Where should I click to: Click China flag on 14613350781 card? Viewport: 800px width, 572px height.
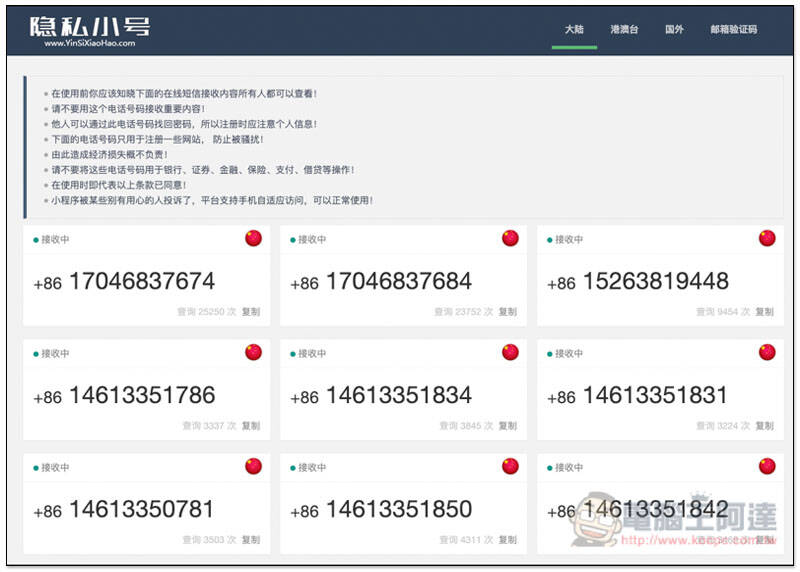[x=254, y=466]
